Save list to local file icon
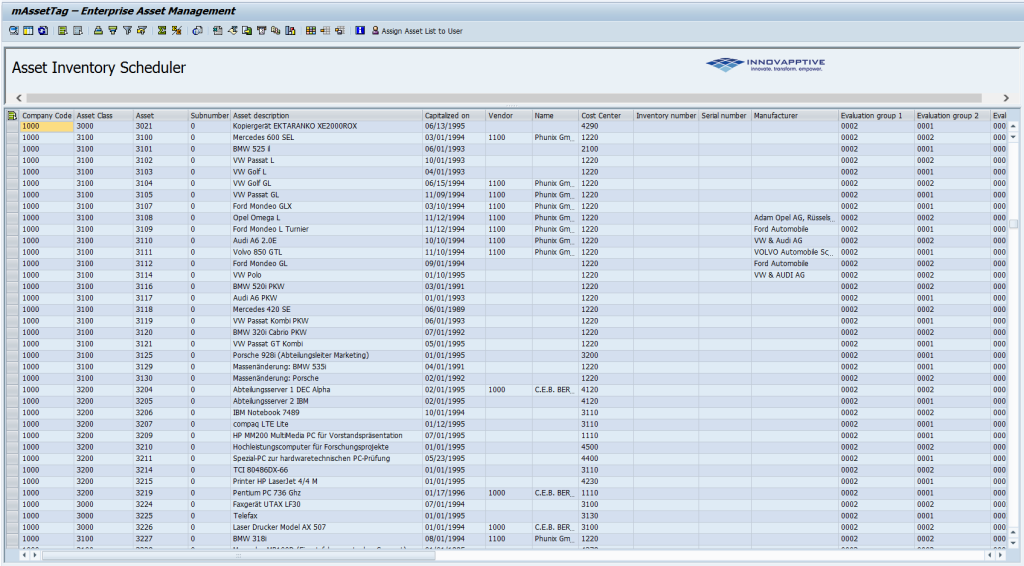The width and height of the screenshot is (1024, 566). [x=246, y=31]
